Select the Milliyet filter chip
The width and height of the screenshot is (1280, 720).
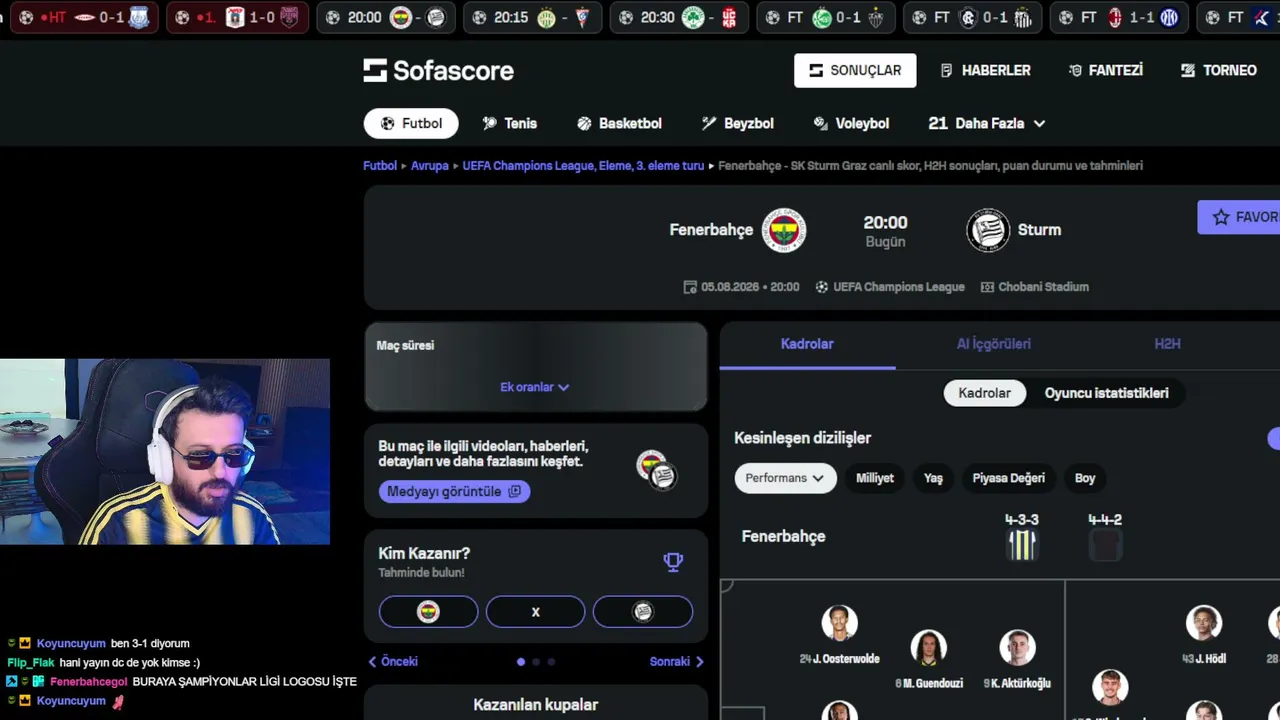click(x=875, y=478)
